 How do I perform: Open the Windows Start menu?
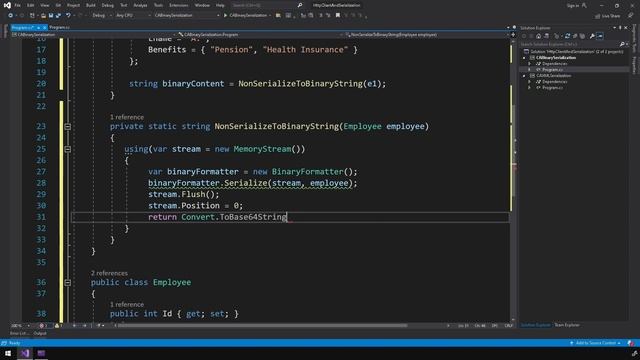(8, 353)
